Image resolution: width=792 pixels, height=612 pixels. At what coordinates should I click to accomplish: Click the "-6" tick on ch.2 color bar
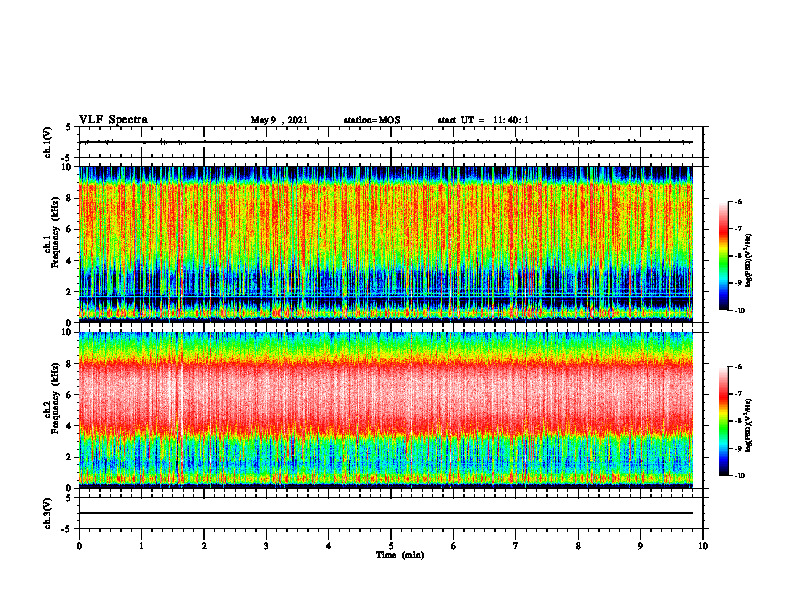[x=738, y=367]
